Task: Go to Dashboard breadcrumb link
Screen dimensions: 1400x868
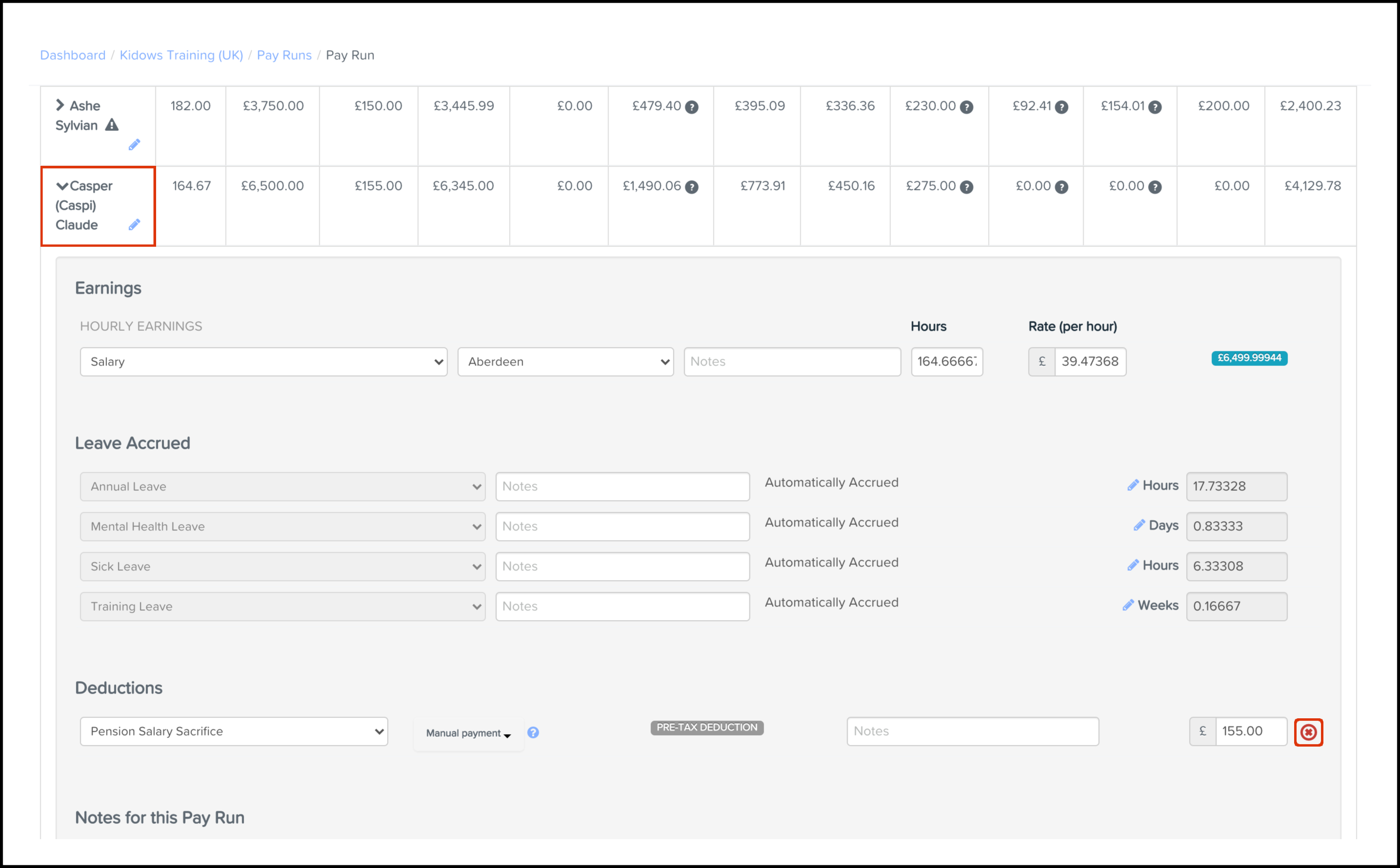Action: [72, 55]
